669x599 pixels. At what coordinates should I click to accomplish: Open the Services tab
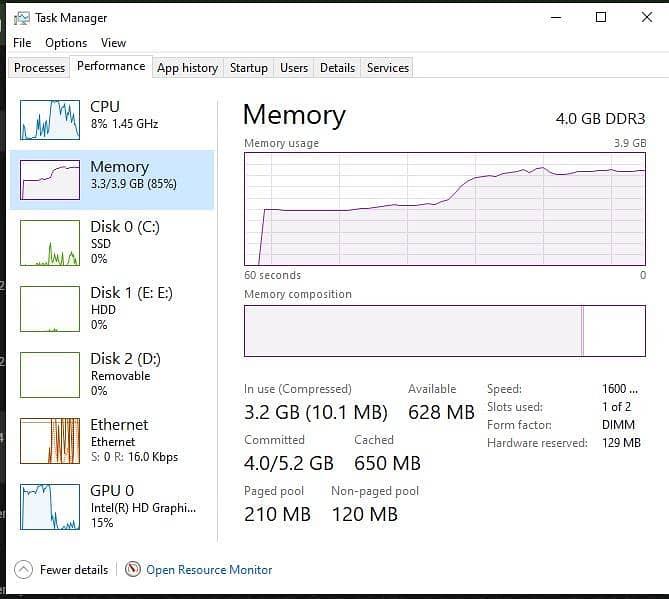tap(388, 68)
